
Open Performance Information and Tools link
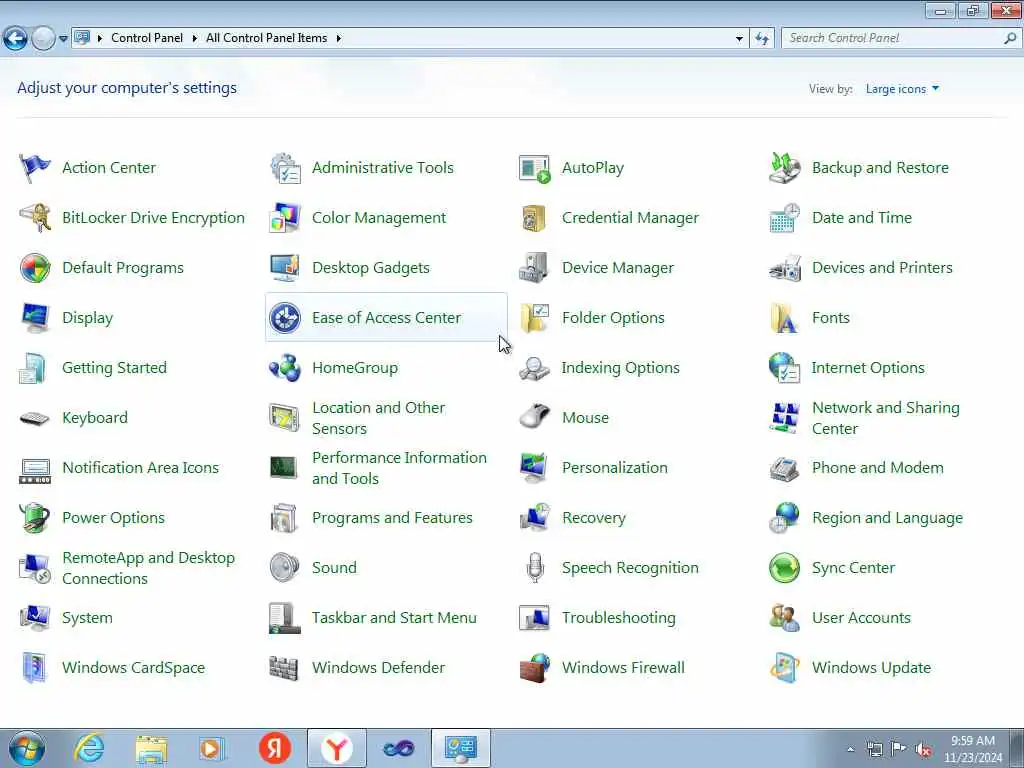click(399, 468)
